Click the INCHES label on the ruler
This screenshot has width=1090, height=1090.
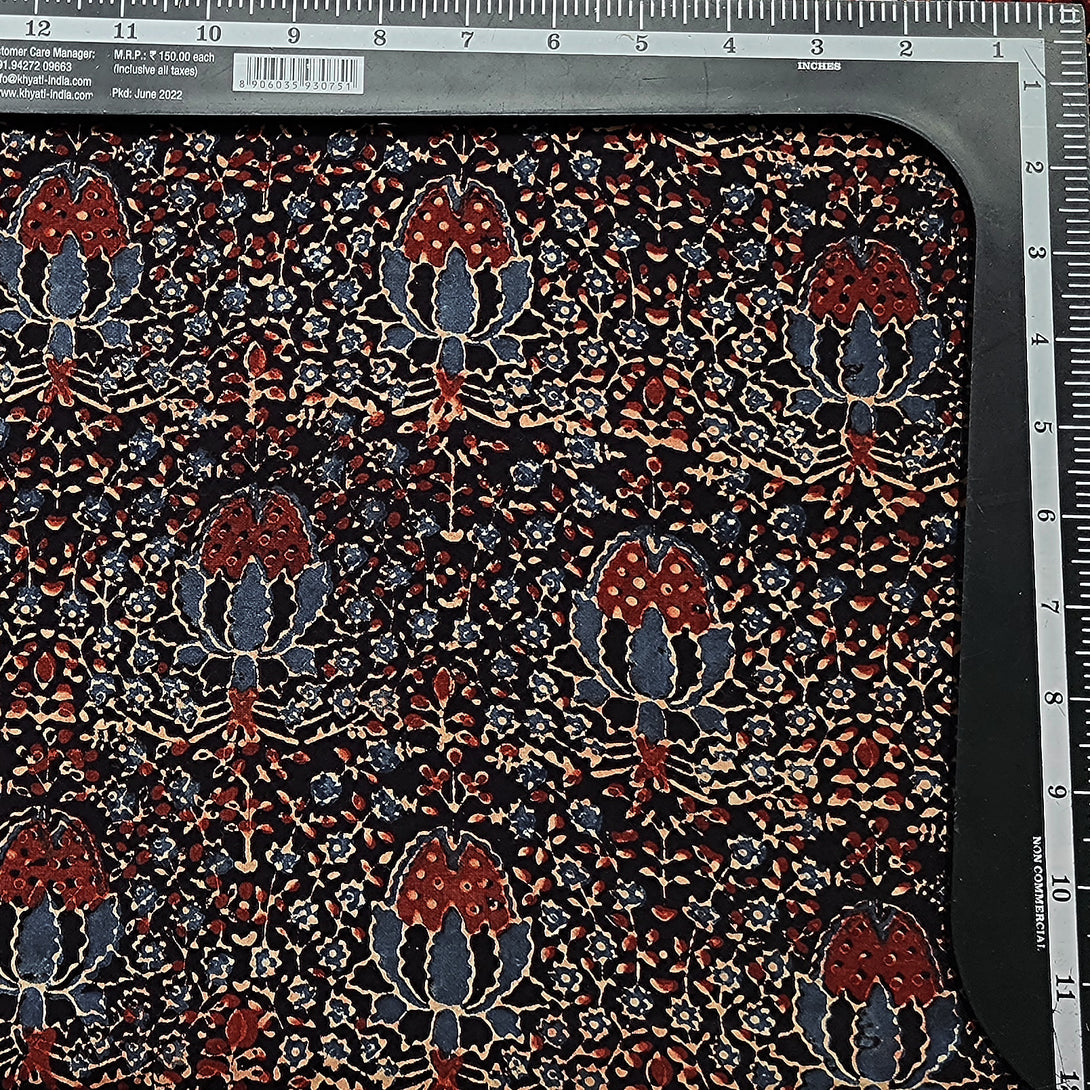[x=818, y=66]
